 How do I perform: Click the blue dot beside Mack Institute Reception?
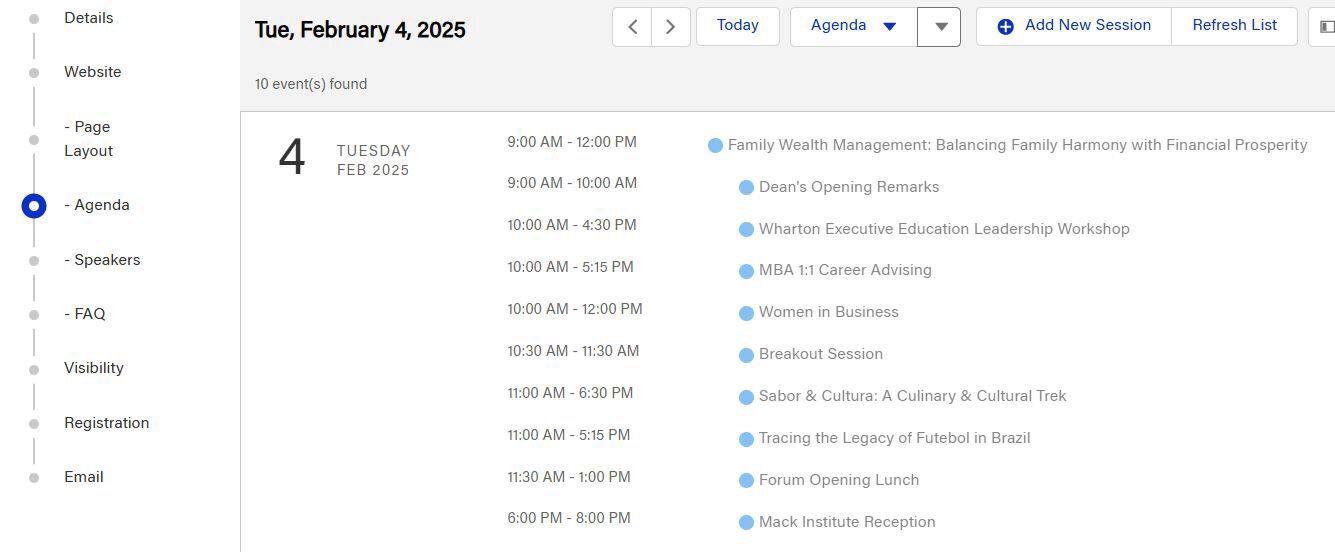click(746, 523)
